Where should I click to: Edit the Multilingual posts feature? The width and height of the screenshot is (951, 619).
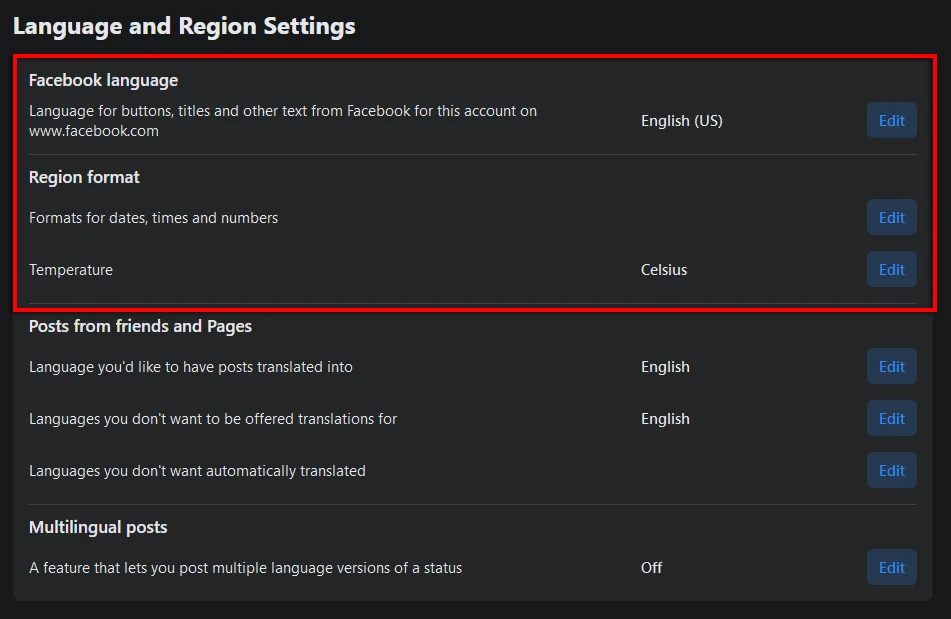click(891, 567)
